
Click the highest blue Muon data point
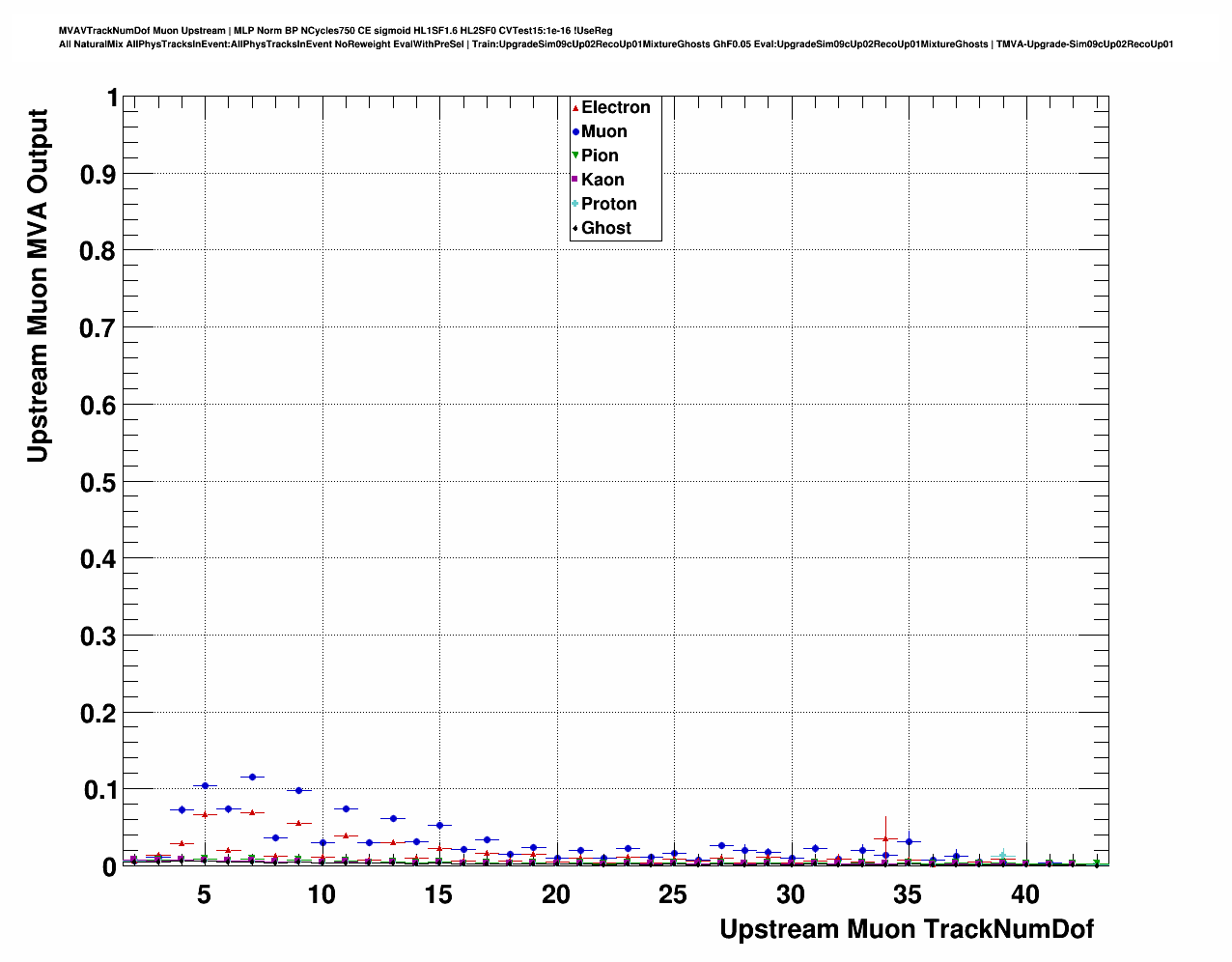pyautogui.click(x=252, y=777)
